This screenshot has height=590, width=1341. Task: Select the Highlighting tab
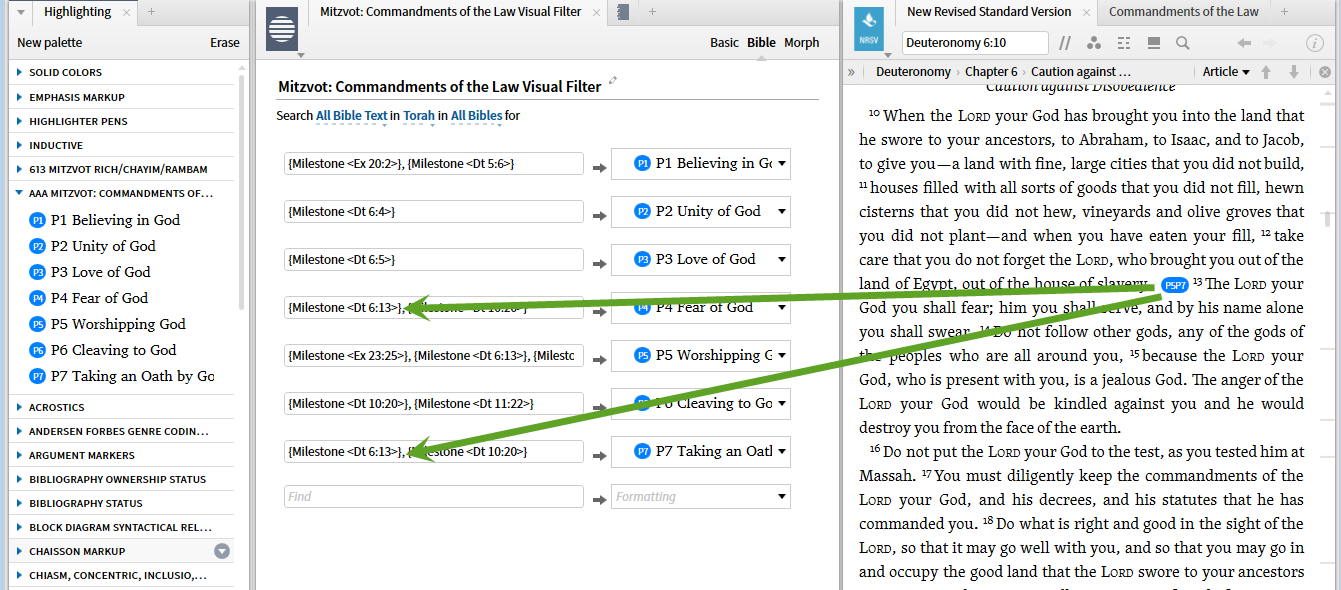77,12
